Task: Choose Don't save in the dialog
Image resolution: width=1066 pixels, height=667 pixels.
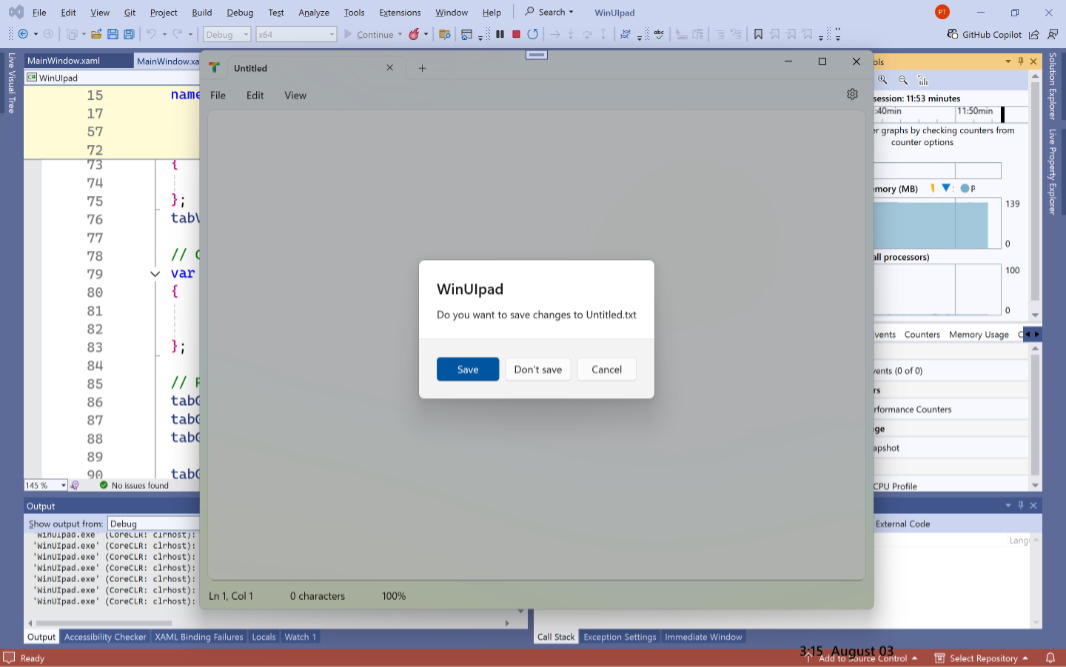Action: (x=538, y=369)
